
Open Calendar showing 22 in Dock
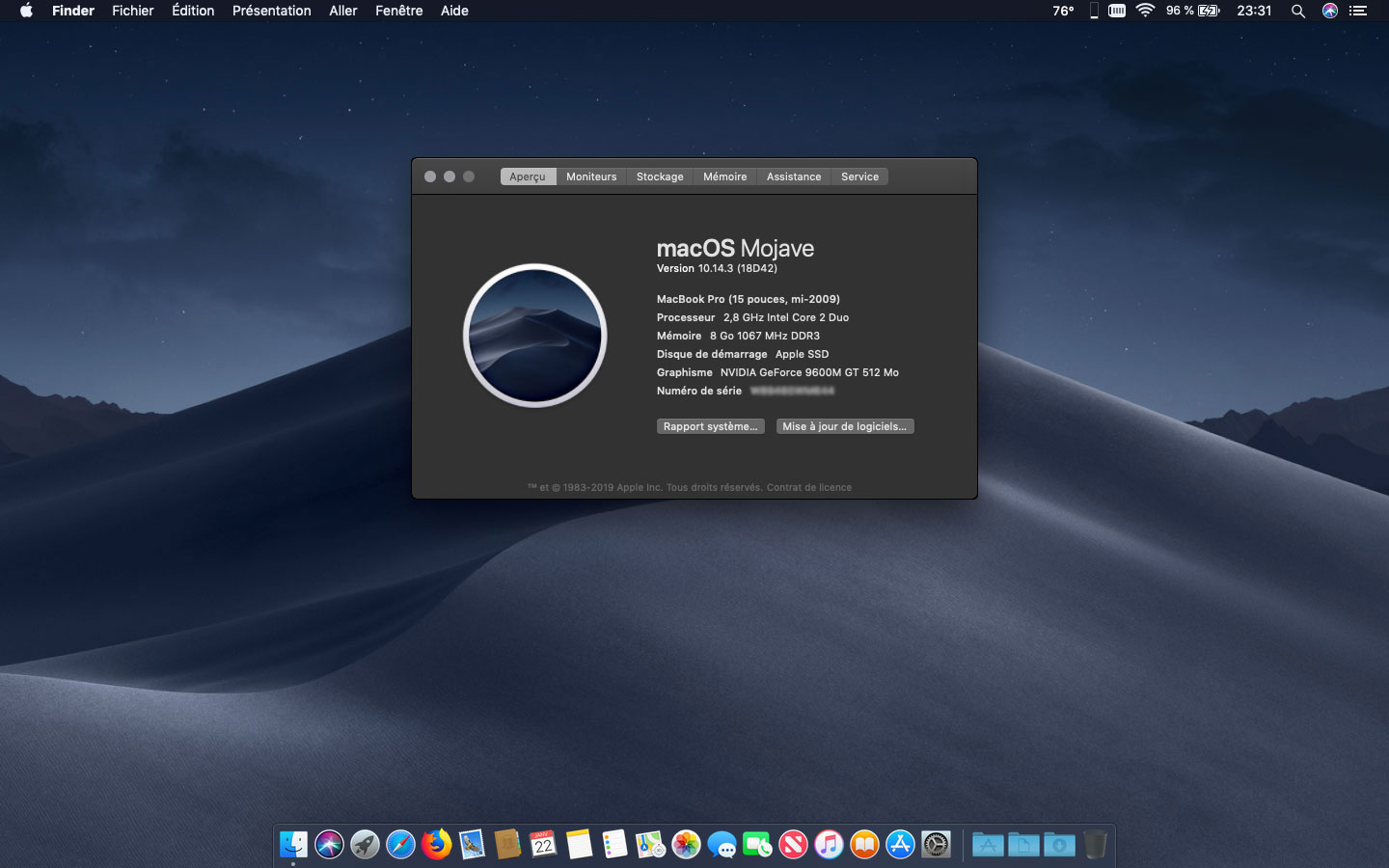(543, 845)
